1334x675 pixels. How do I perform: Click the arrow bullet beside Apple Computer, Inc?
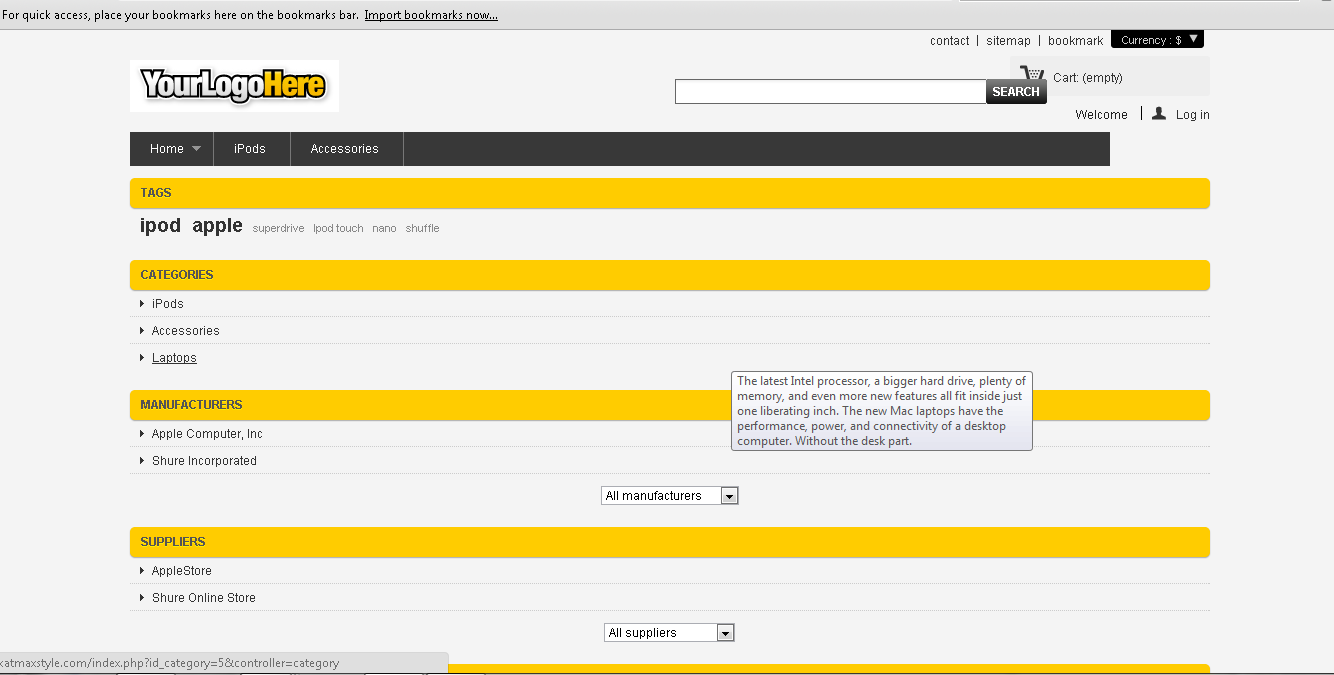pos(142,434)
